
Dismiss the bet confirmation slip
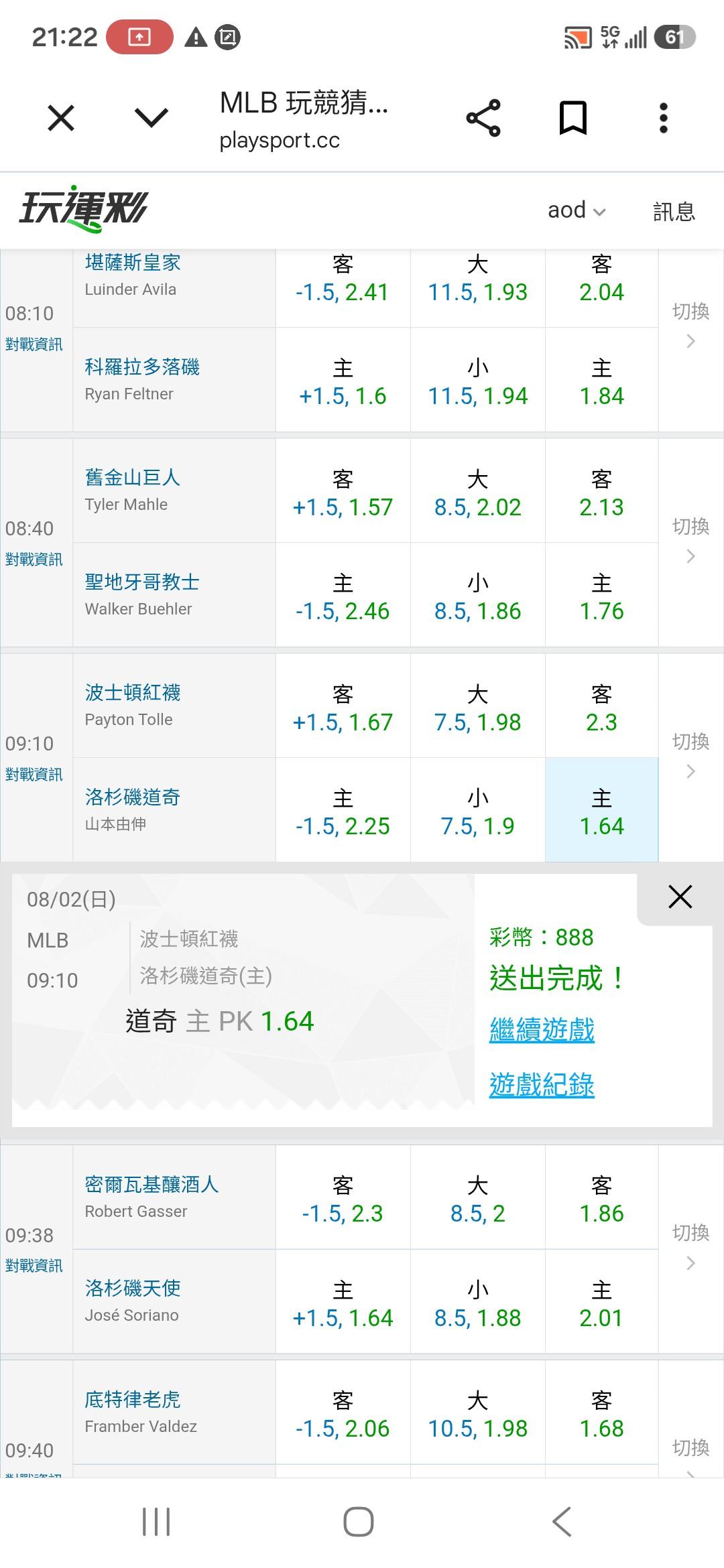[680, 897]
